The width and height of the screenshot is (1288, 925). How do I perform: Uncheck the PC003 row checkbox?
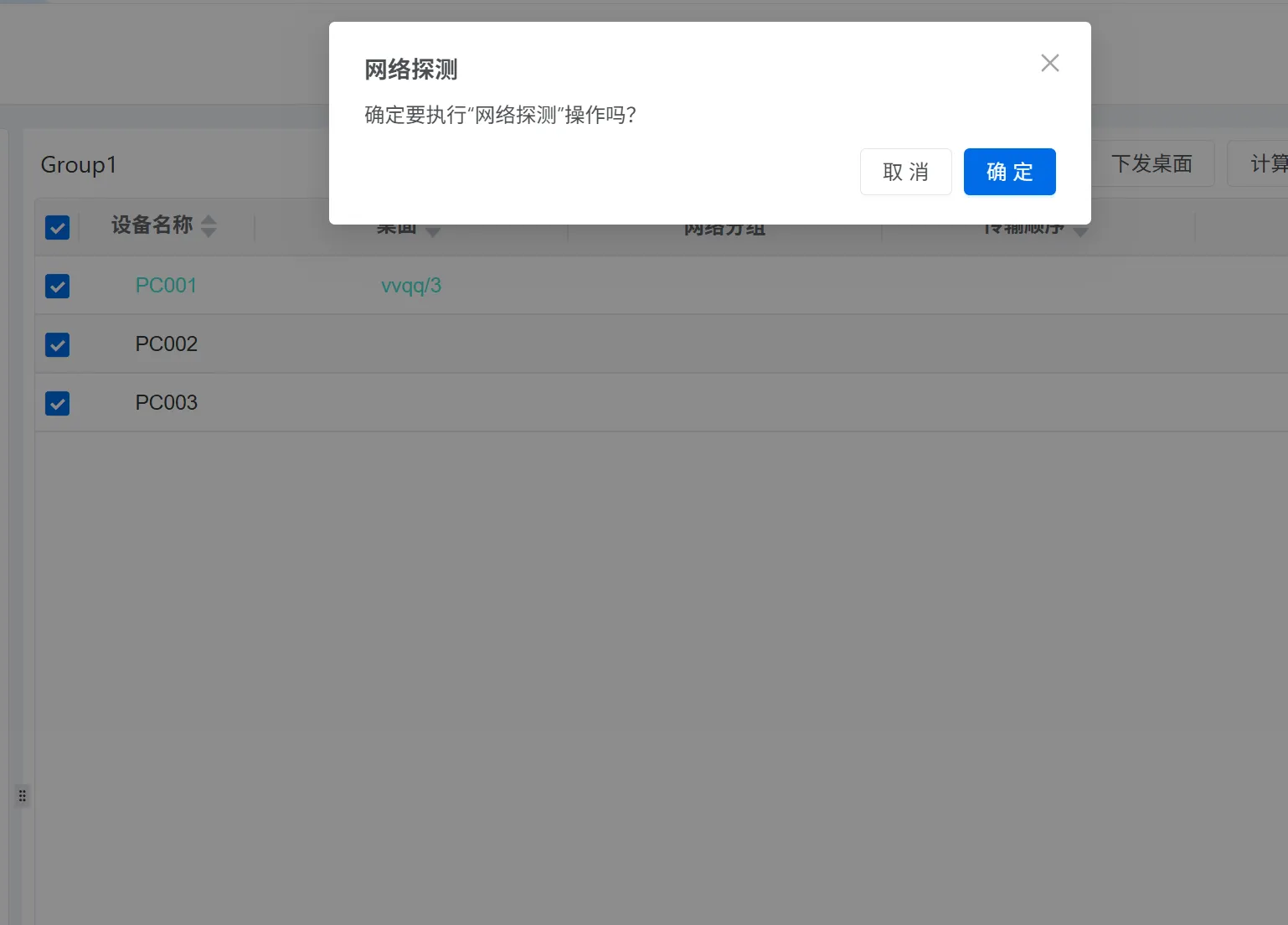(57, 403)
